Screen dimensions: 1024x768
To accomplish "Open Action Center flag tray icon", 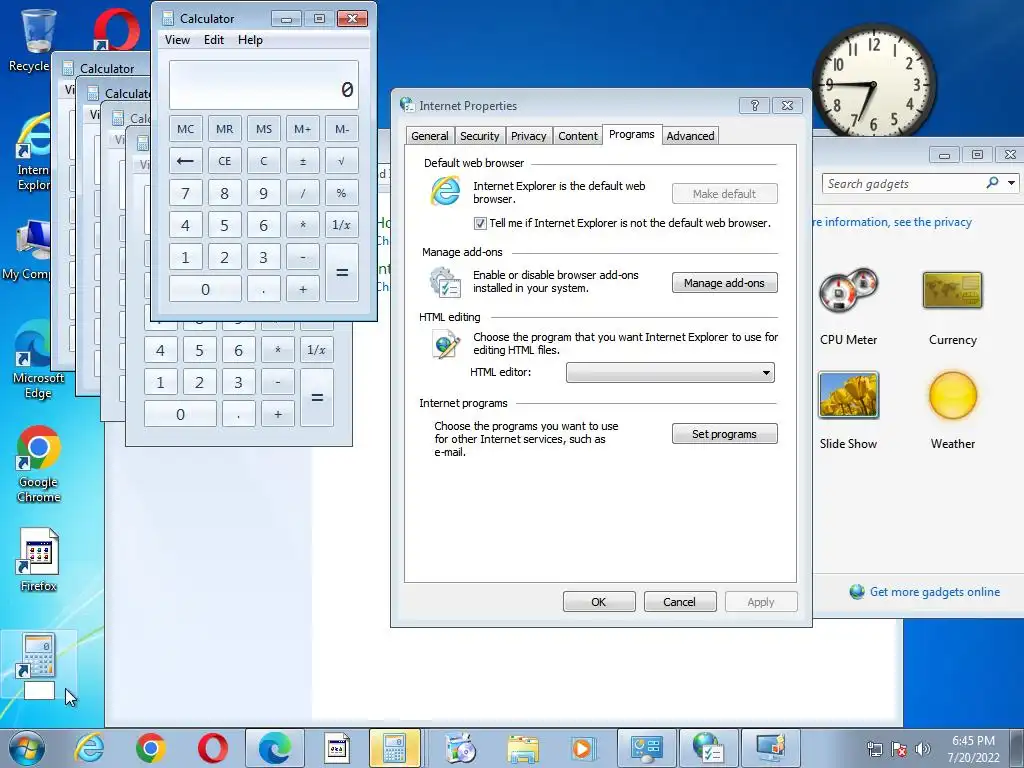I will pos(899,749).
